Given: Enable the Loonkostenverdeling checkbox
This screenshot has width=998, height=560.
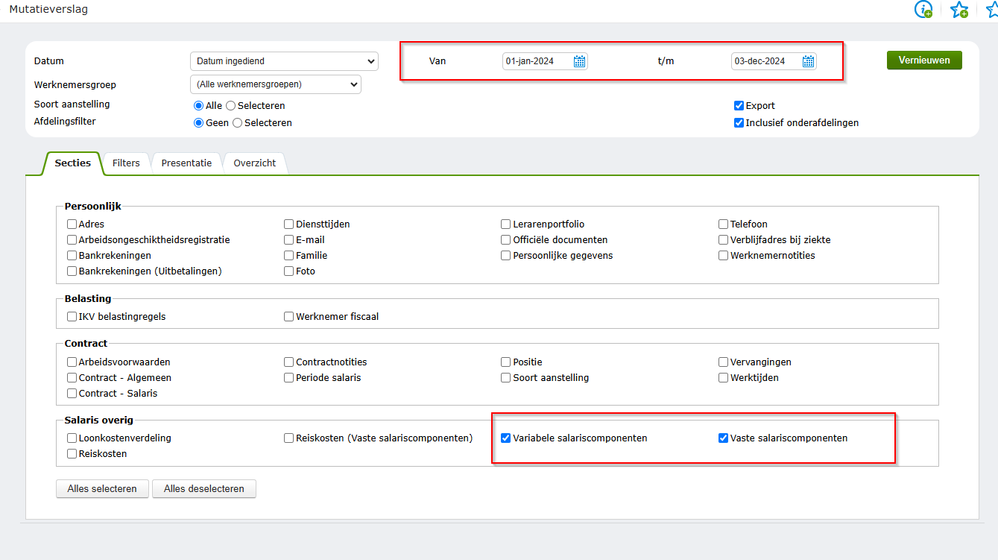Looking at the screenshot, I should point(72,438).
